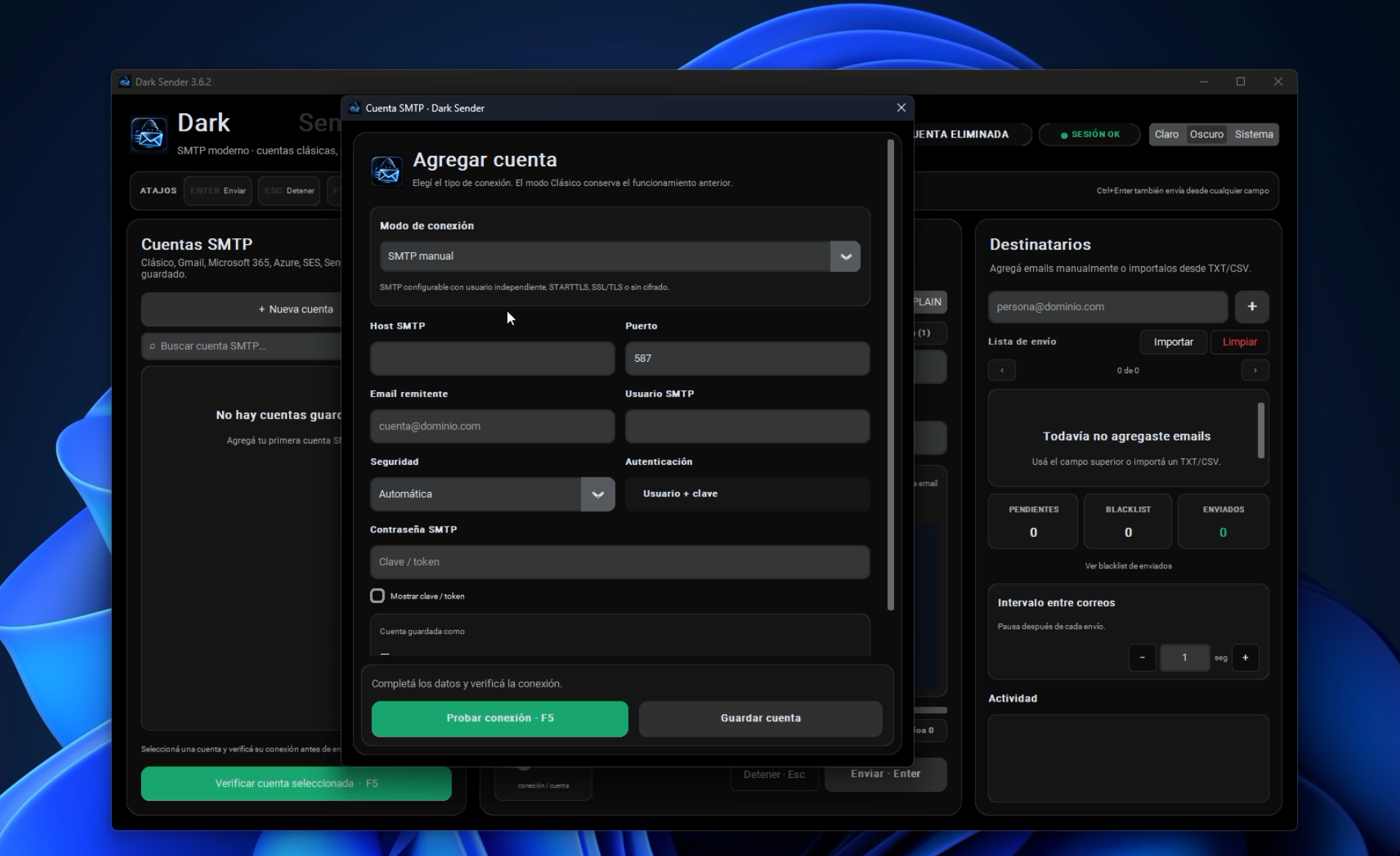This screenshot has height=856, width=1400.
Task: Click the '0 de 0' pagination text
Action: pyautogui.click(x=1128, y=371)
